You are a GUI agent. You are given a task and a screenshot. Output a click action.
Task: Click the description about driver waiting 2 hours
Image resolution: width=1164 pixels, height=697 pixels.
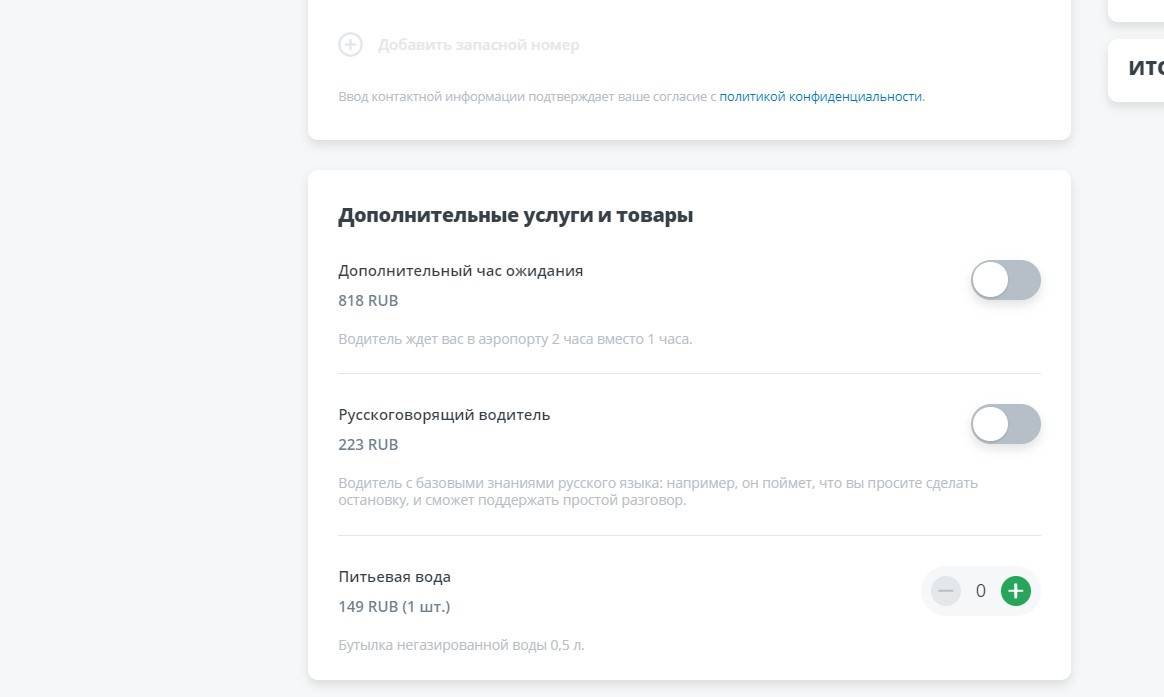point(515,339)
